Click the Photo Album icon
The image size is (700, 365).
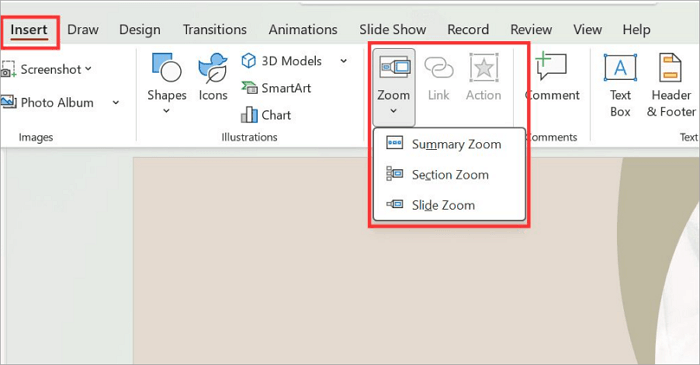(x=8, y=102)
